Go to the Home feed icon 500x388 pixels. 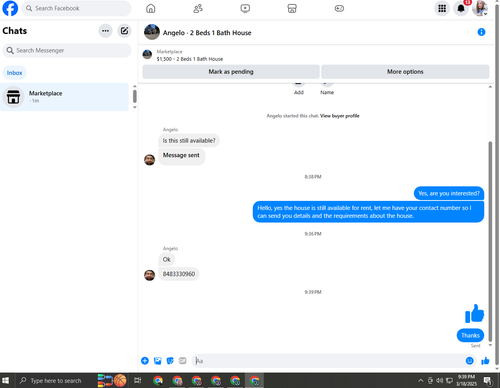coord(151,8)
